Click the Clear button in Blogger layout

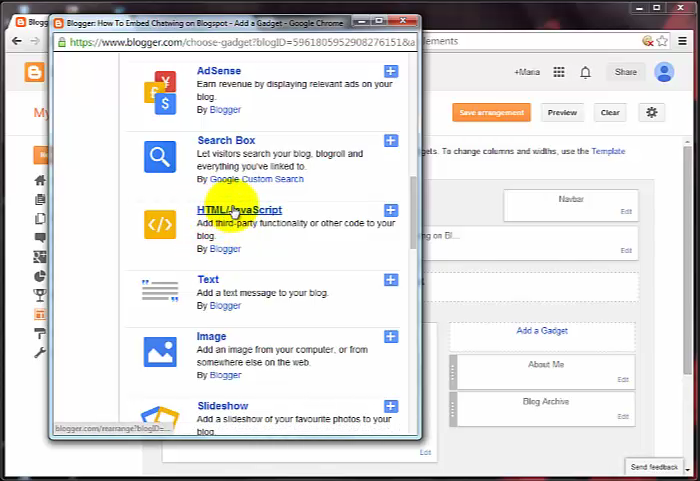[610, 113]
